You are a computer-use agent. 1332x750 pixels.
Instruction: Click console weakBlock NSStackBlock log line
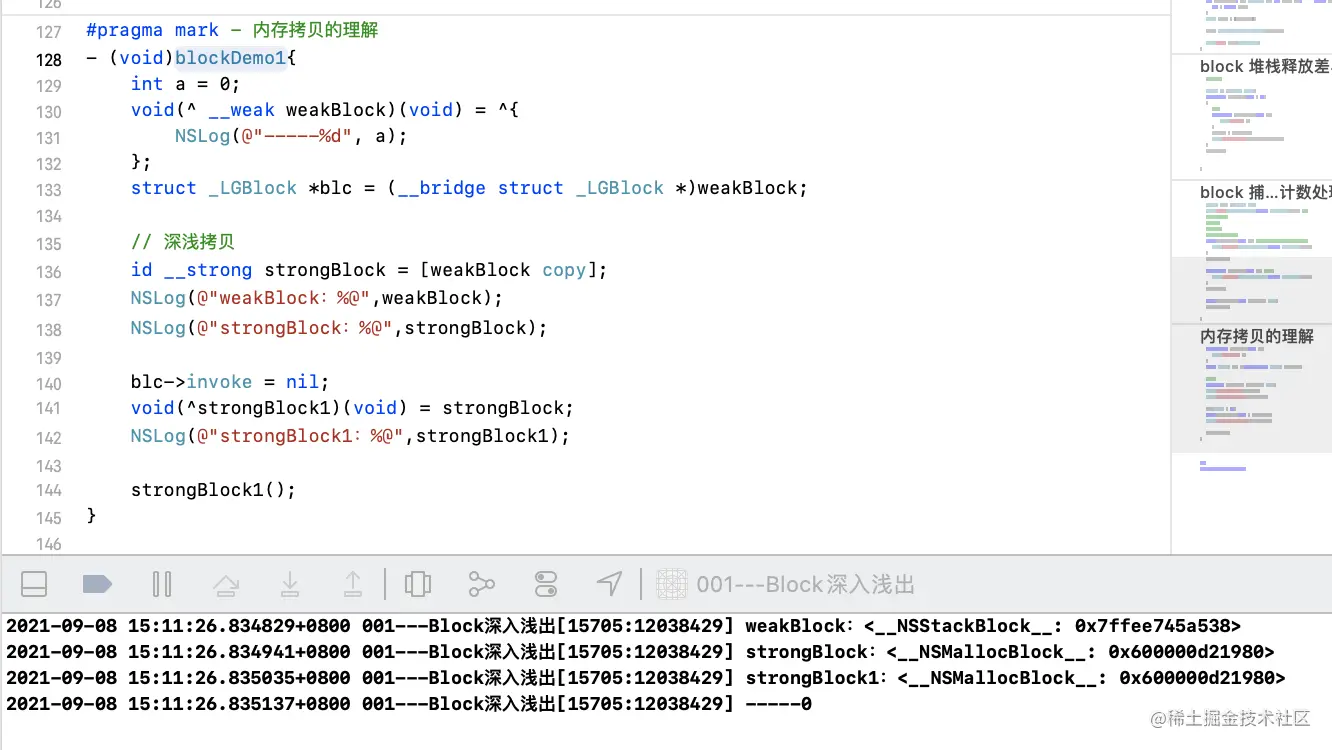point(623,626)
